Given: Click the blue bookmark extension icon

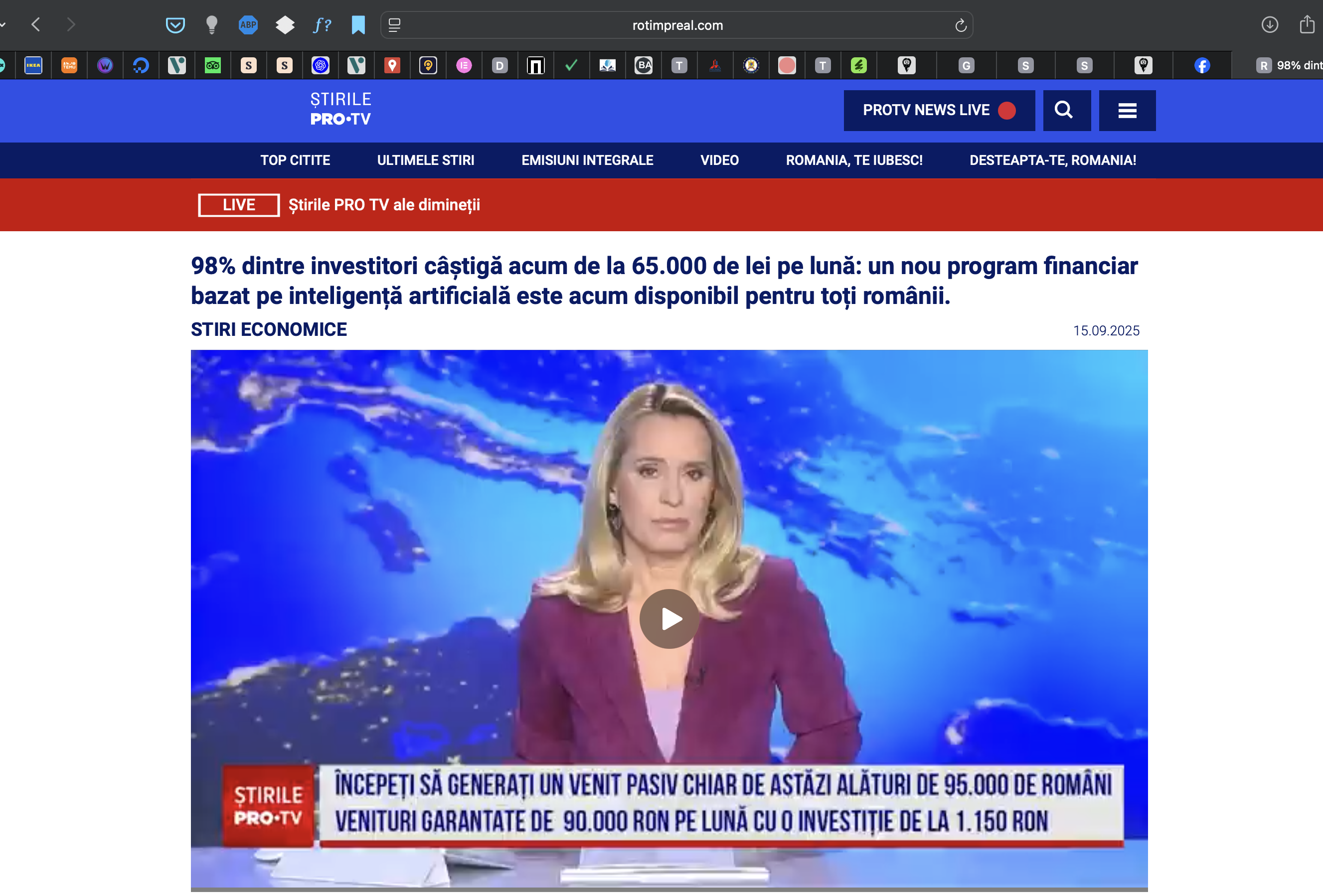Looking at the screenshot, I should click(358, 25).
